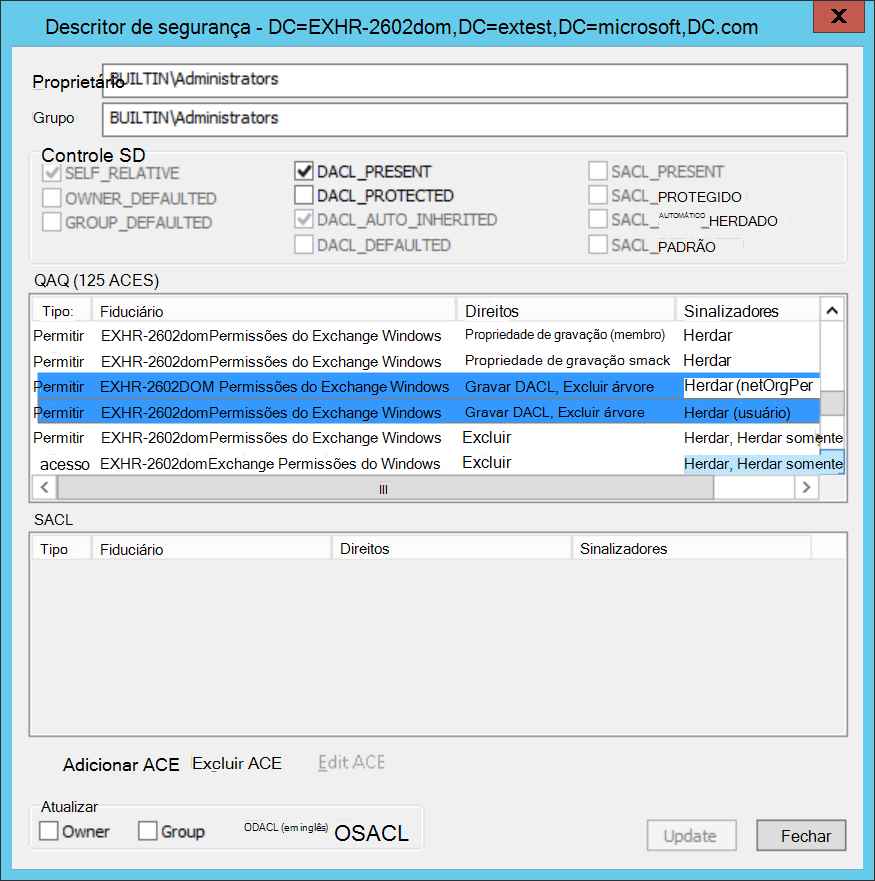Toggle the SACL automático herdado checkbox
The image size is (875, 881).
click(x=598, y=219)
